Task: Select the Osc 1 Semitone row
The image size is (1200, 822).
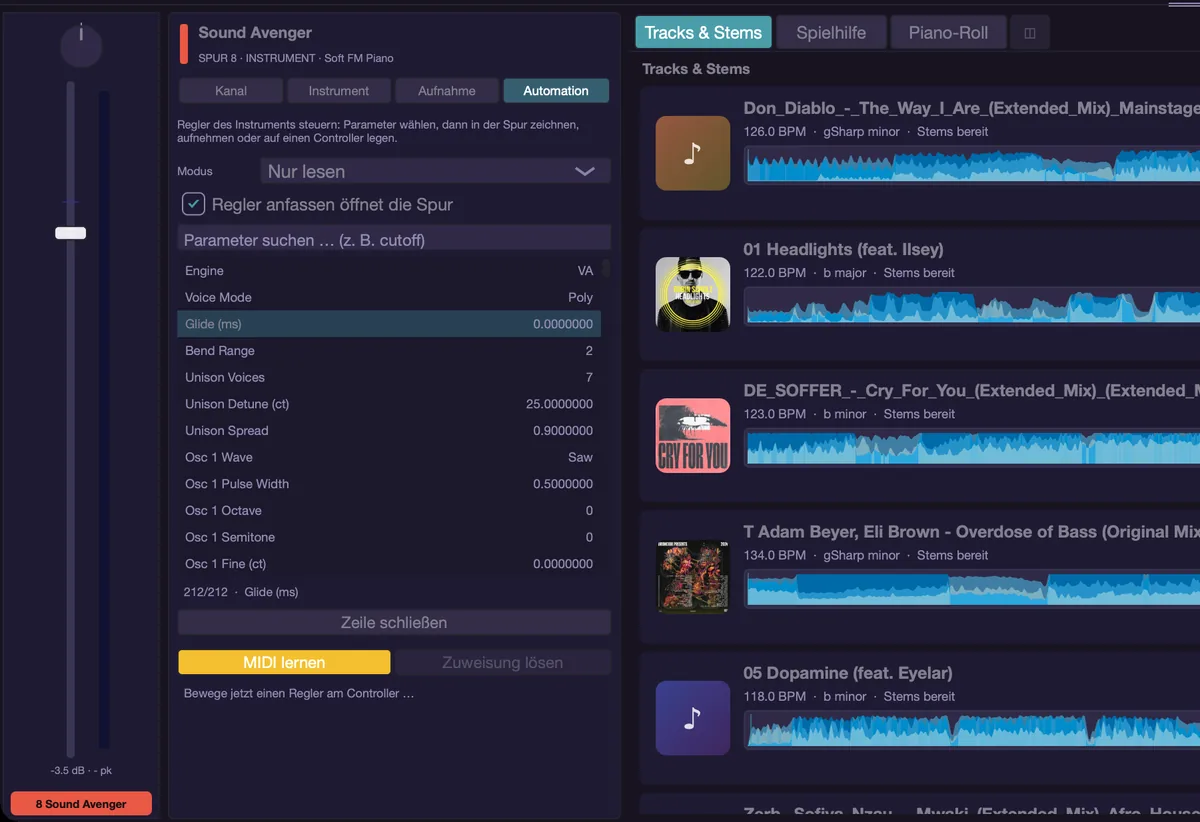Action: [389, 537]
